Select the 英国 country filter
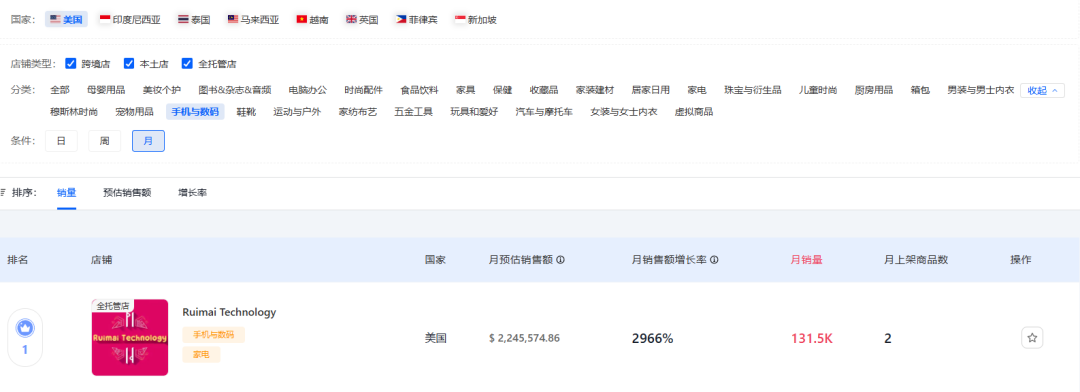1080x392 pixels. [362, 20]
